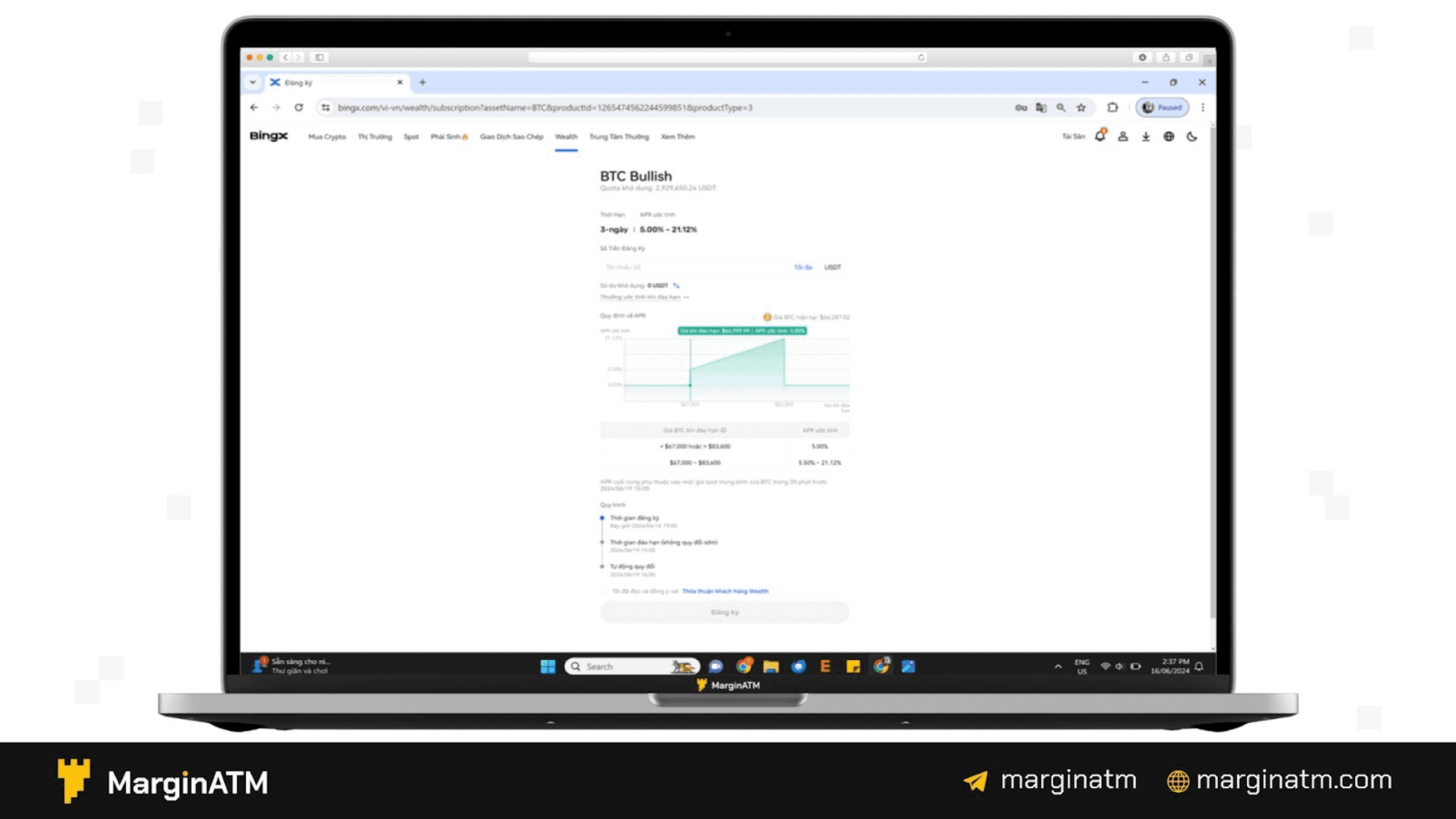Open the Thị Trường menu
Image resolution: width=1456 pixels, height=819 pixels.
tap(375, 137)
